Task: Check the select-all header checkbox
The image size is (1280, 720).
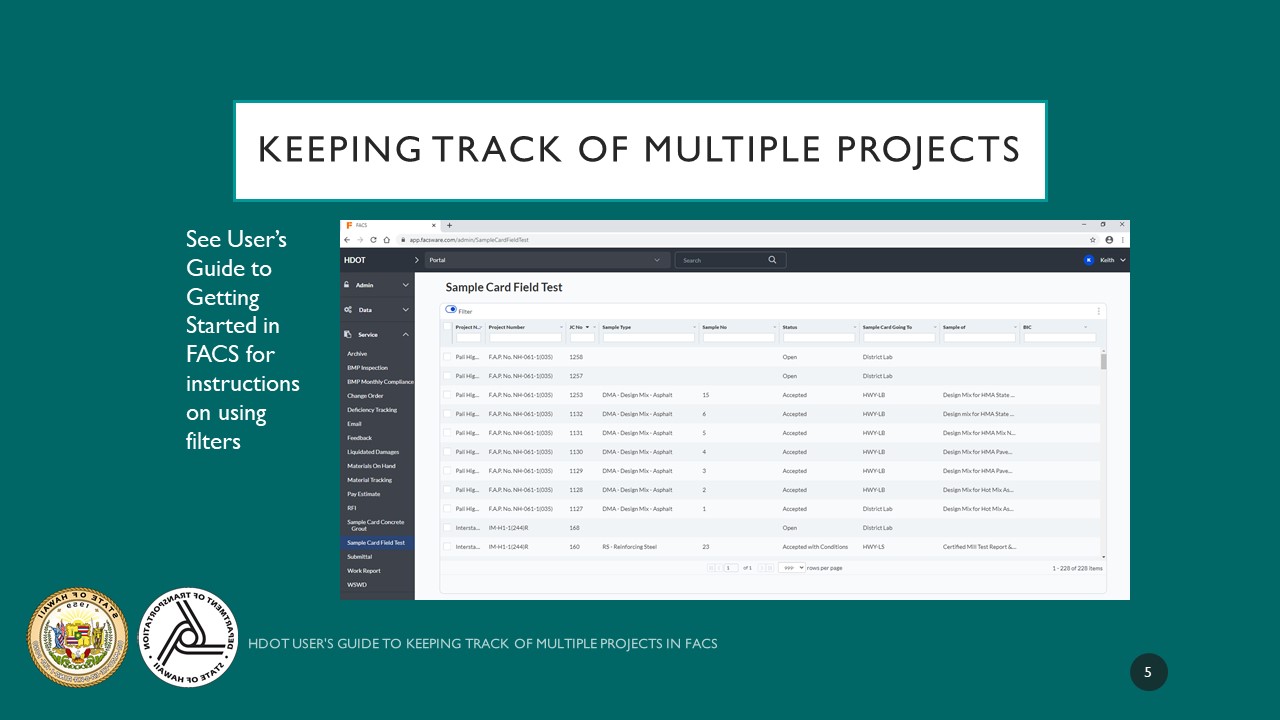Action: (x=448, y=327)
